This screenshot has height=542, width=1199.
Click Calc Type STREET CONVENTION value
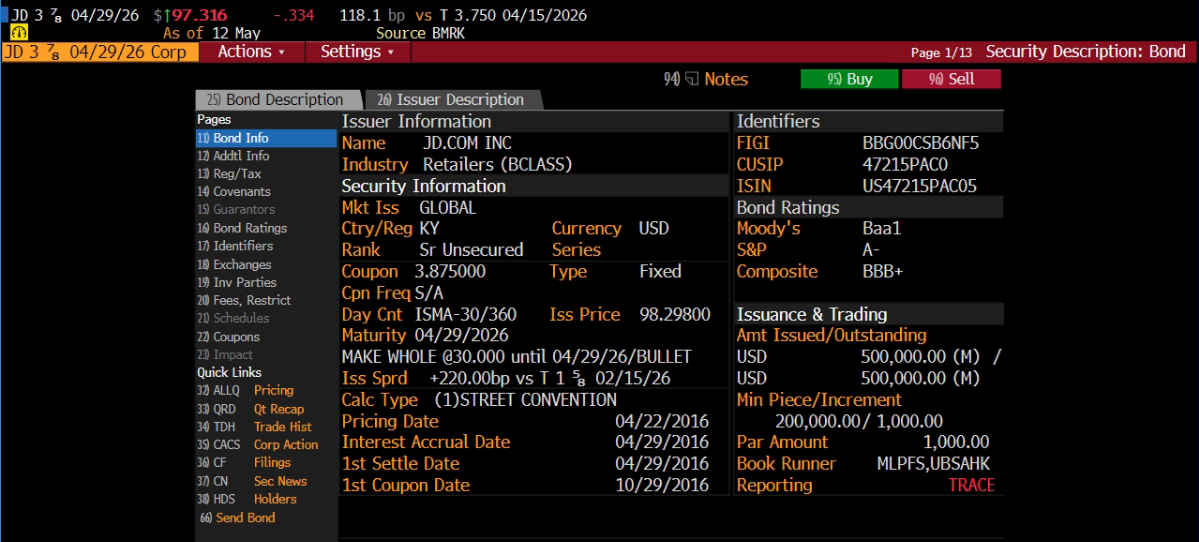(x=525, y=400)
